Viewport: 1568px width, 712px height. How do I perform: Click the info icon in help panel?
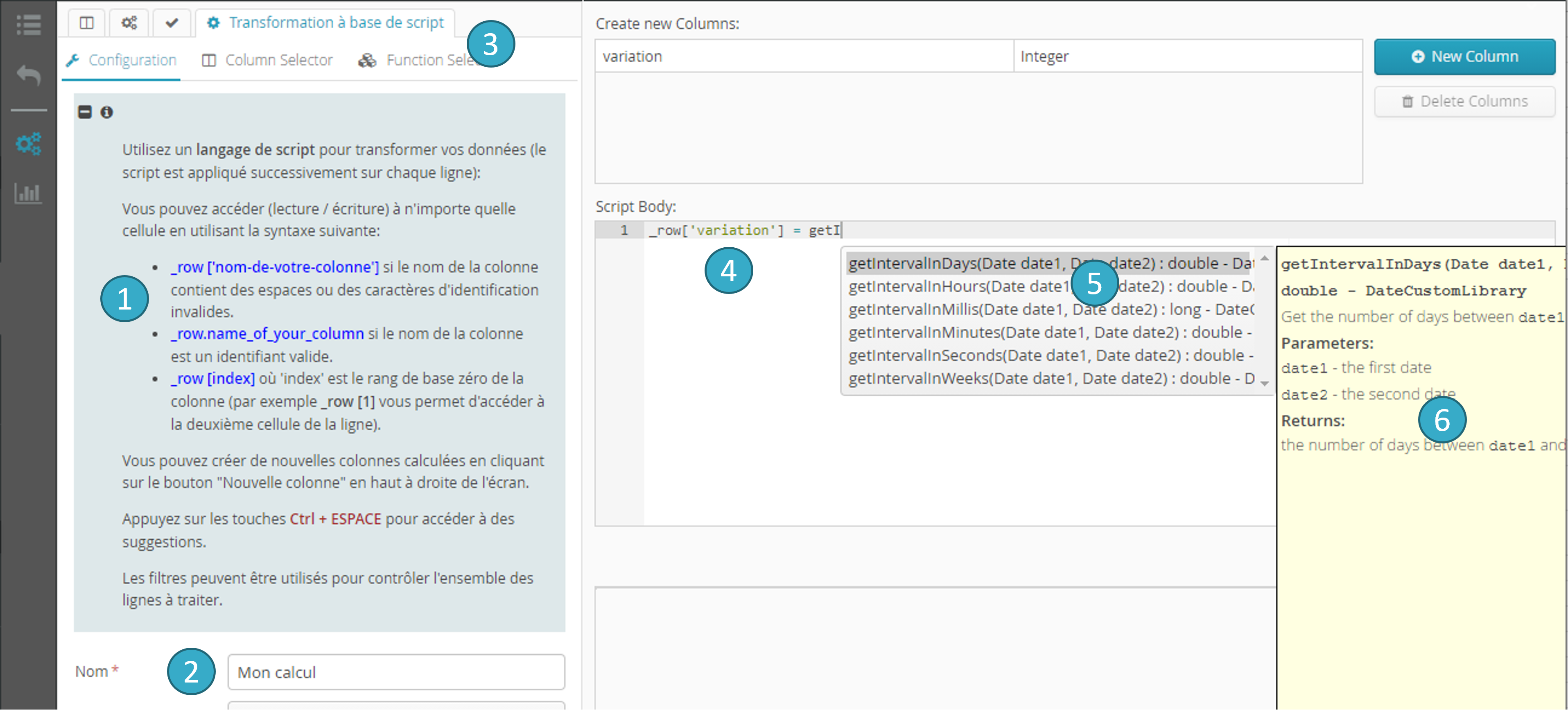106,112
